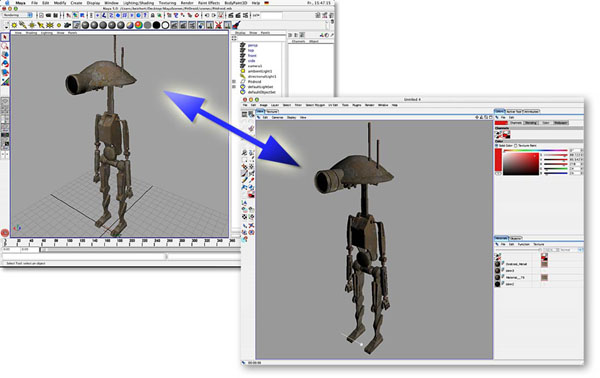Viewport: 600px width, 378px height.
Task: Select defaultObjectSet in Maya outliner
Action: pos(261,92)
